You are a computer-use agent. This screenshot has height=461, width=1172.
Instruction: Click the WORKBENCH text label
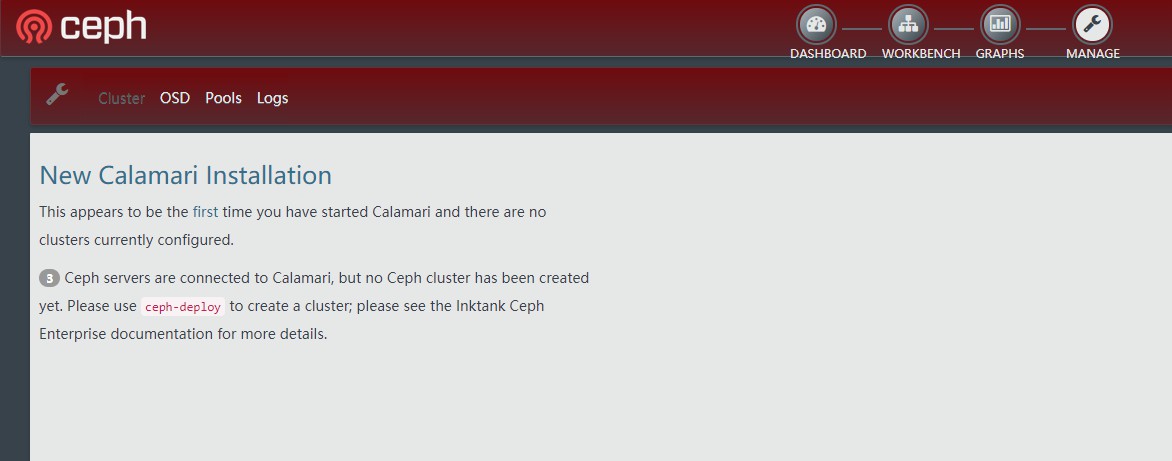click(x=921, y=54)
